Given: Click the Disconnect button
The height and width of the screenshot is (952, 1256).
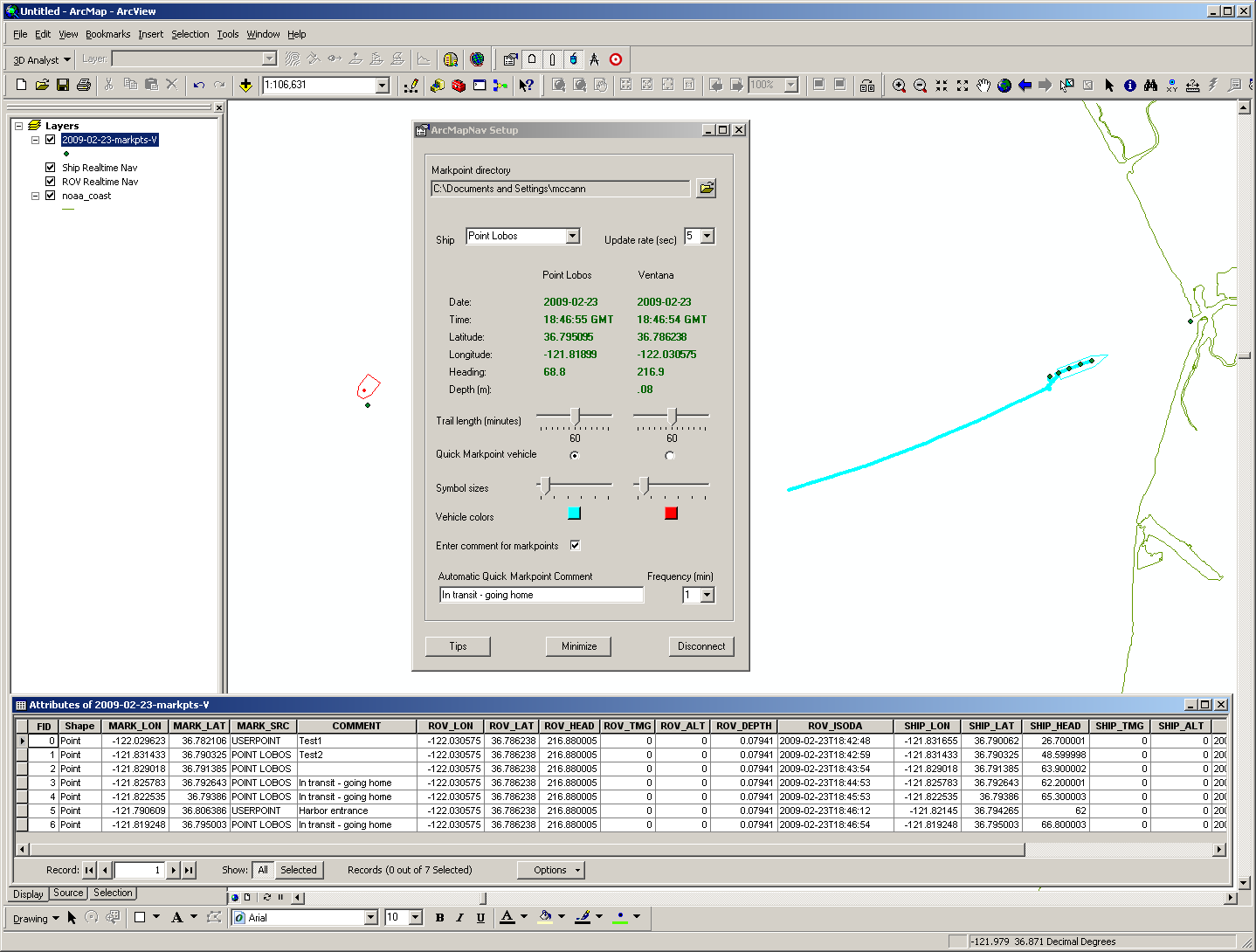Looking at the screenshot, I should (x=701, y=646).
